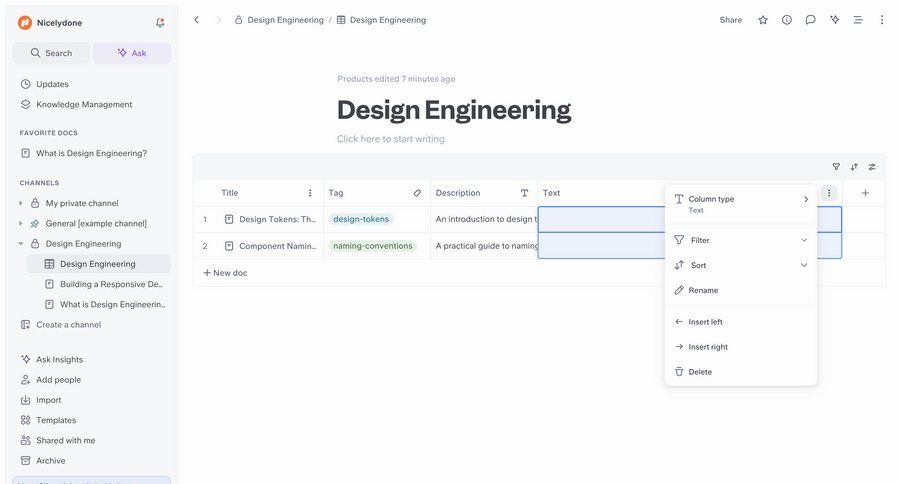Expand the Filter section in column menu
900x484 pixels.
click(741, 240)
